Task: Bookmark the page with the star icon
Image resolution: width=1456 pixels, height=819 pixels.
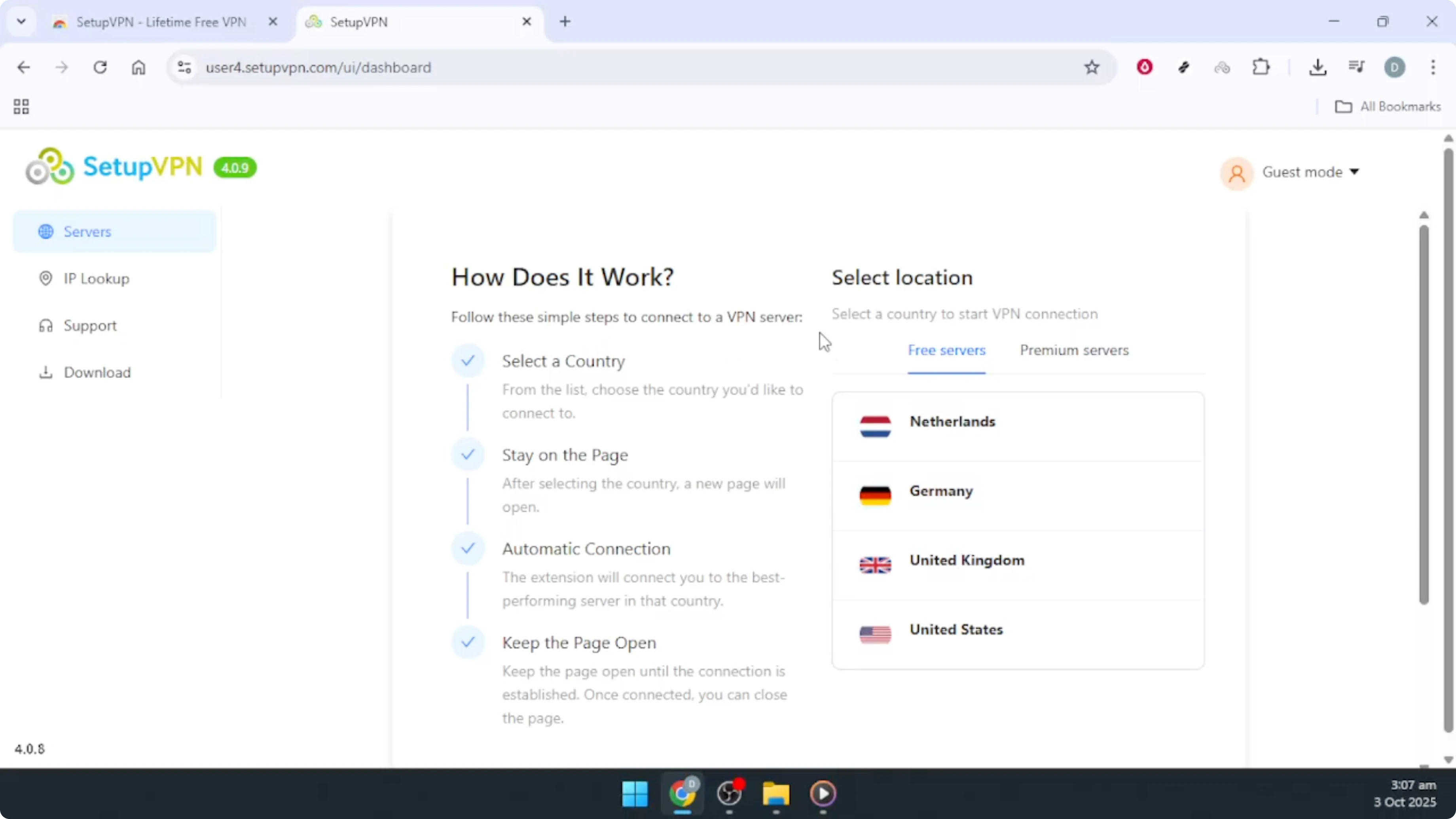Action: (x=1092, y=67)
